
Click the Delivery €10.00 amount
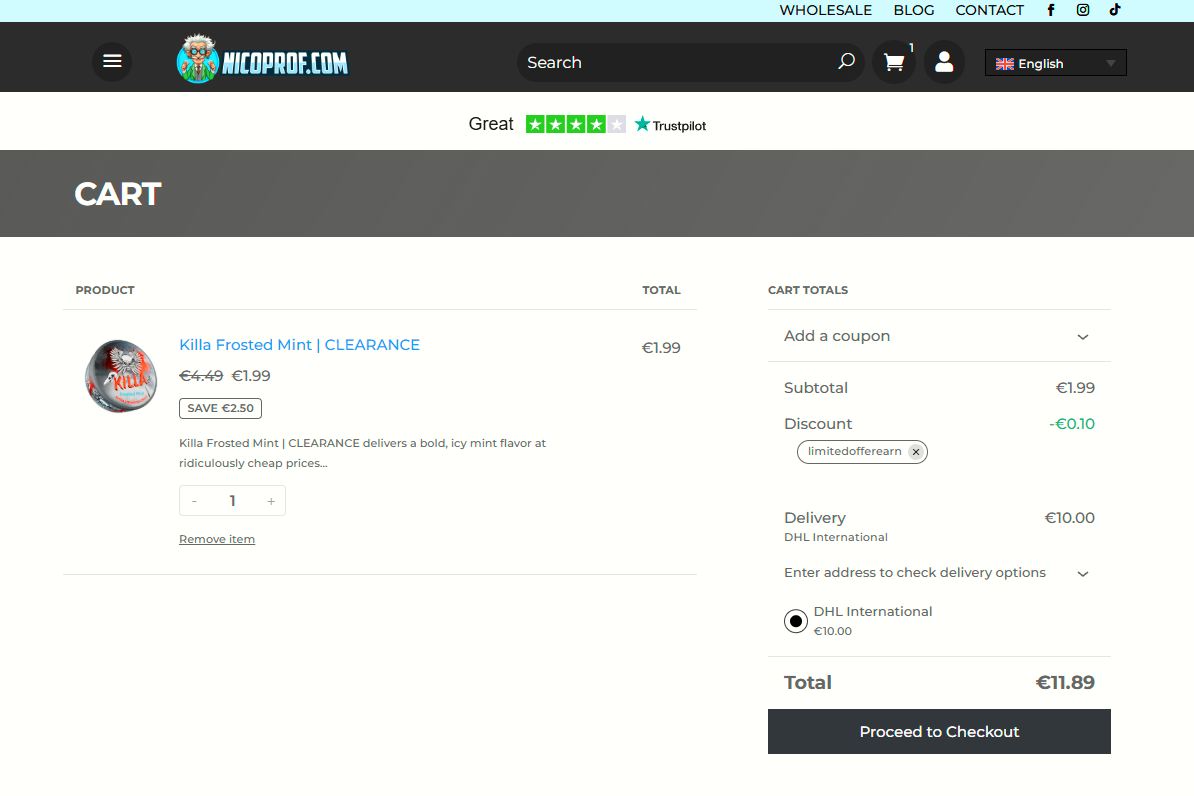point(1069,518)
